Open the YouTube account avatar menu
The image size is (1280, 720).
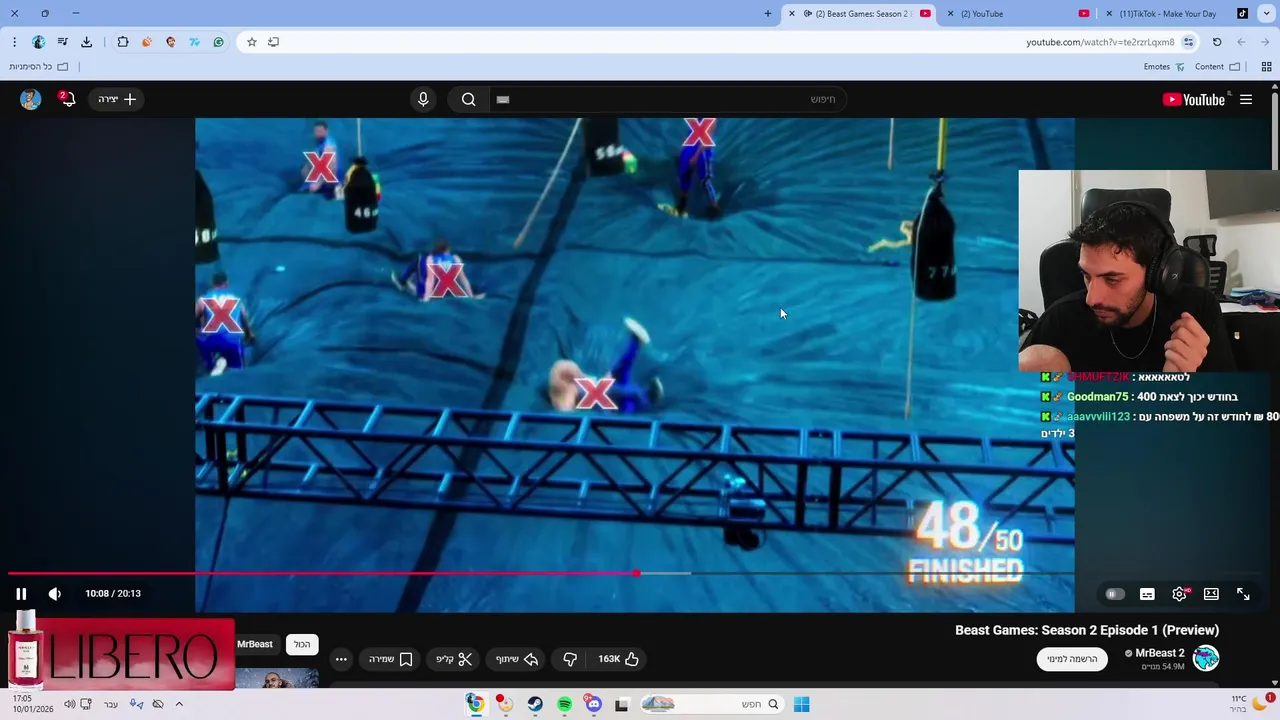pyautogui.click(x=30, y=99)
